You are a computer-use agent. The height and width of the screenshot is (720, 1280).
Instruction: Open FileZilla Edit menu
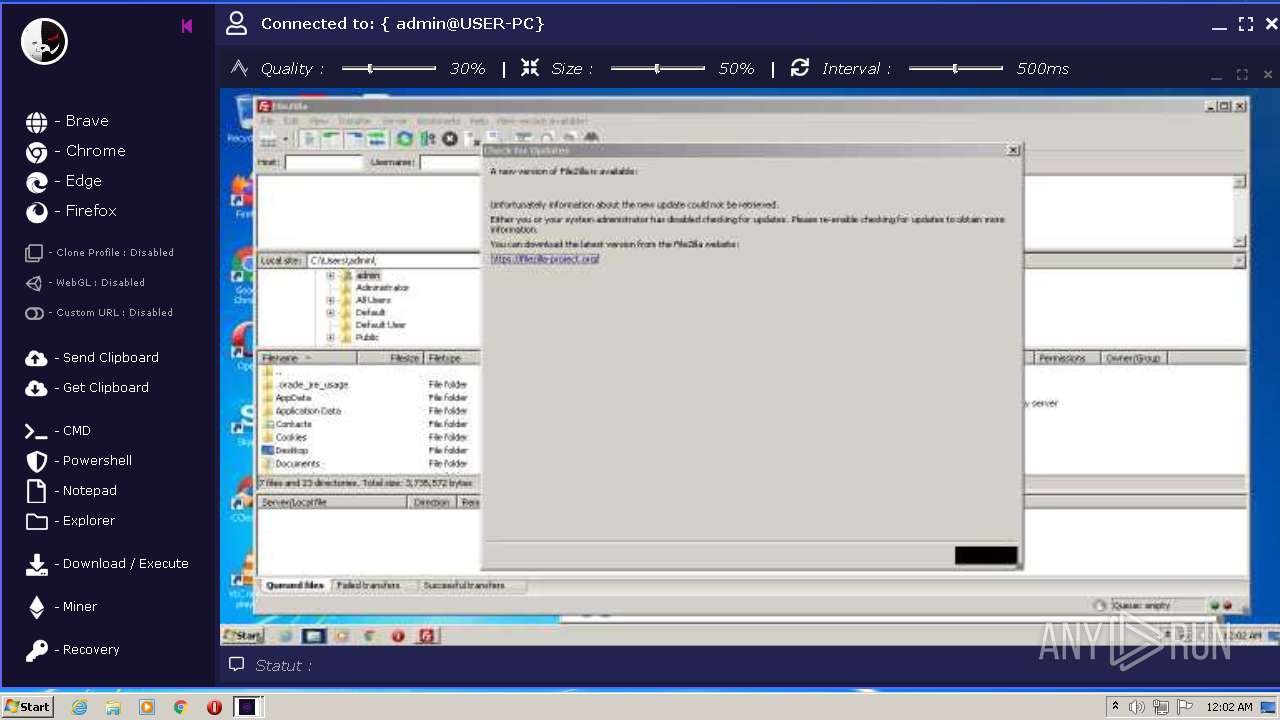coord(292,121)
